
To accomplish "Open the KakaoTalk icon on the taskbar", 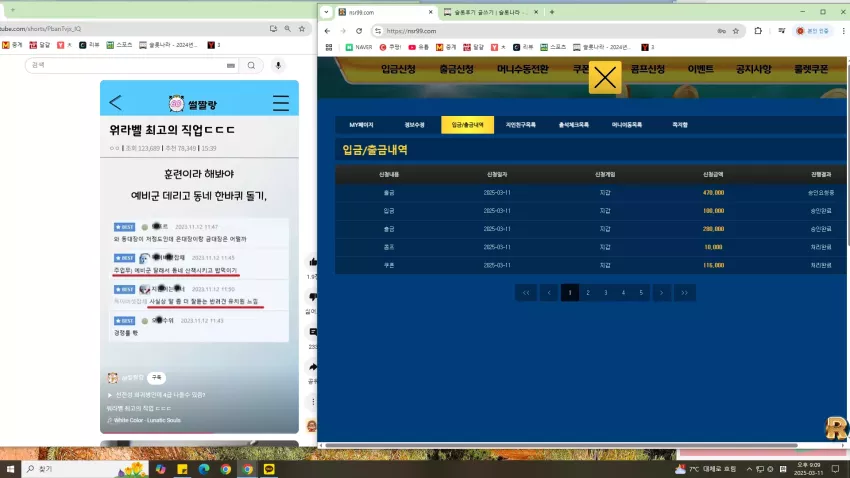I will point(269,469).
